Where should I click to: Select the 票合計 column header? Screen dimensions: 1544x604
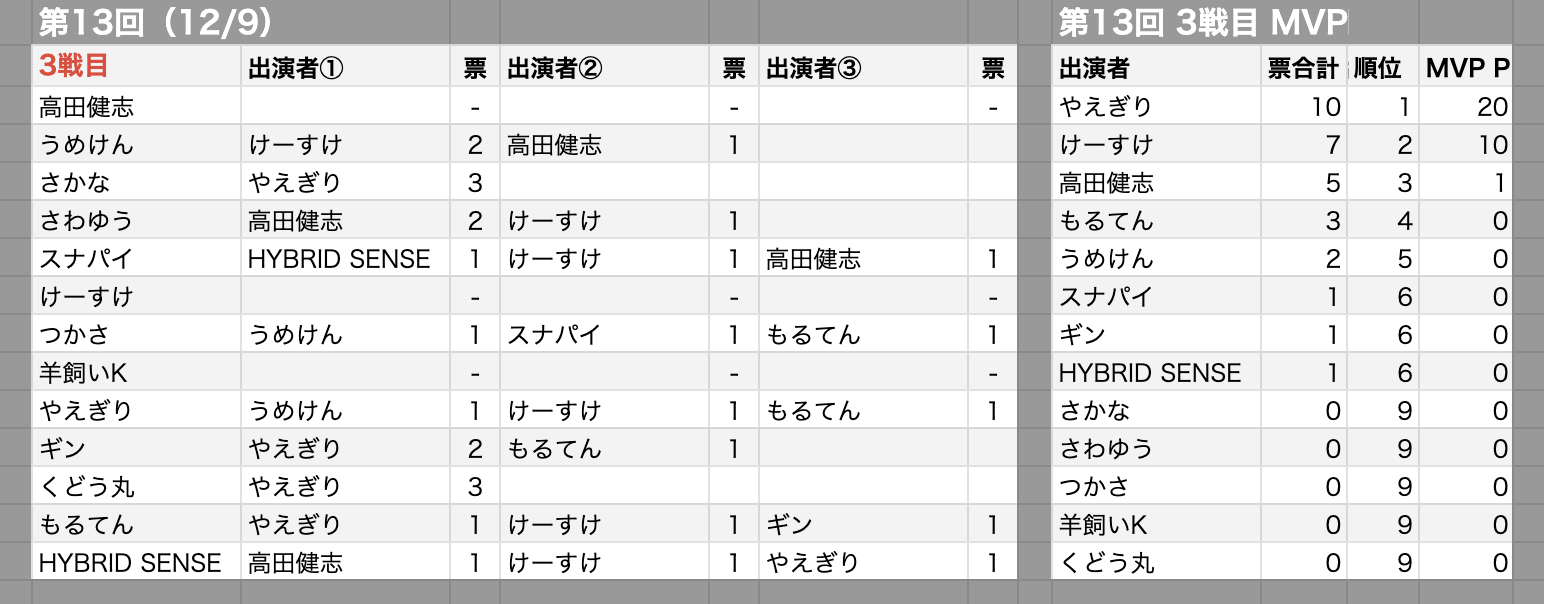coord(1302,68)
